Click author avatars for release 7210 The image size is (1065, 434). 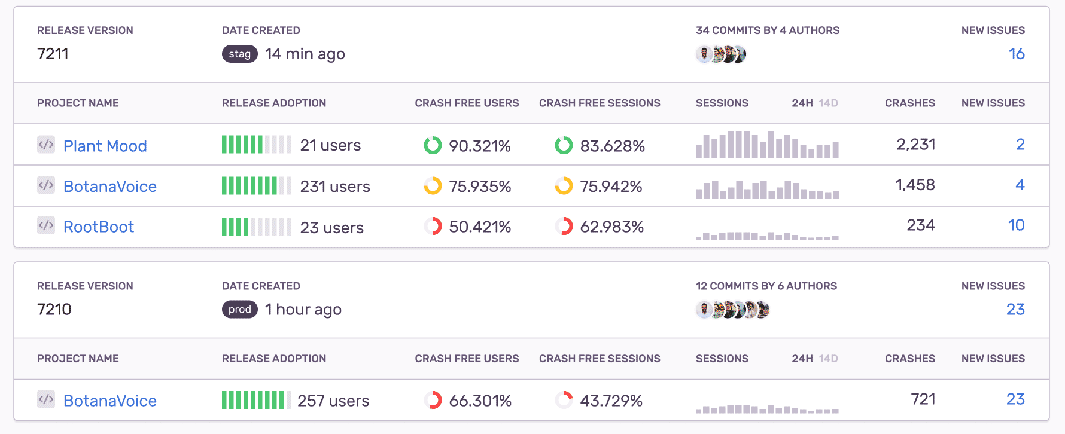point(732,309)
